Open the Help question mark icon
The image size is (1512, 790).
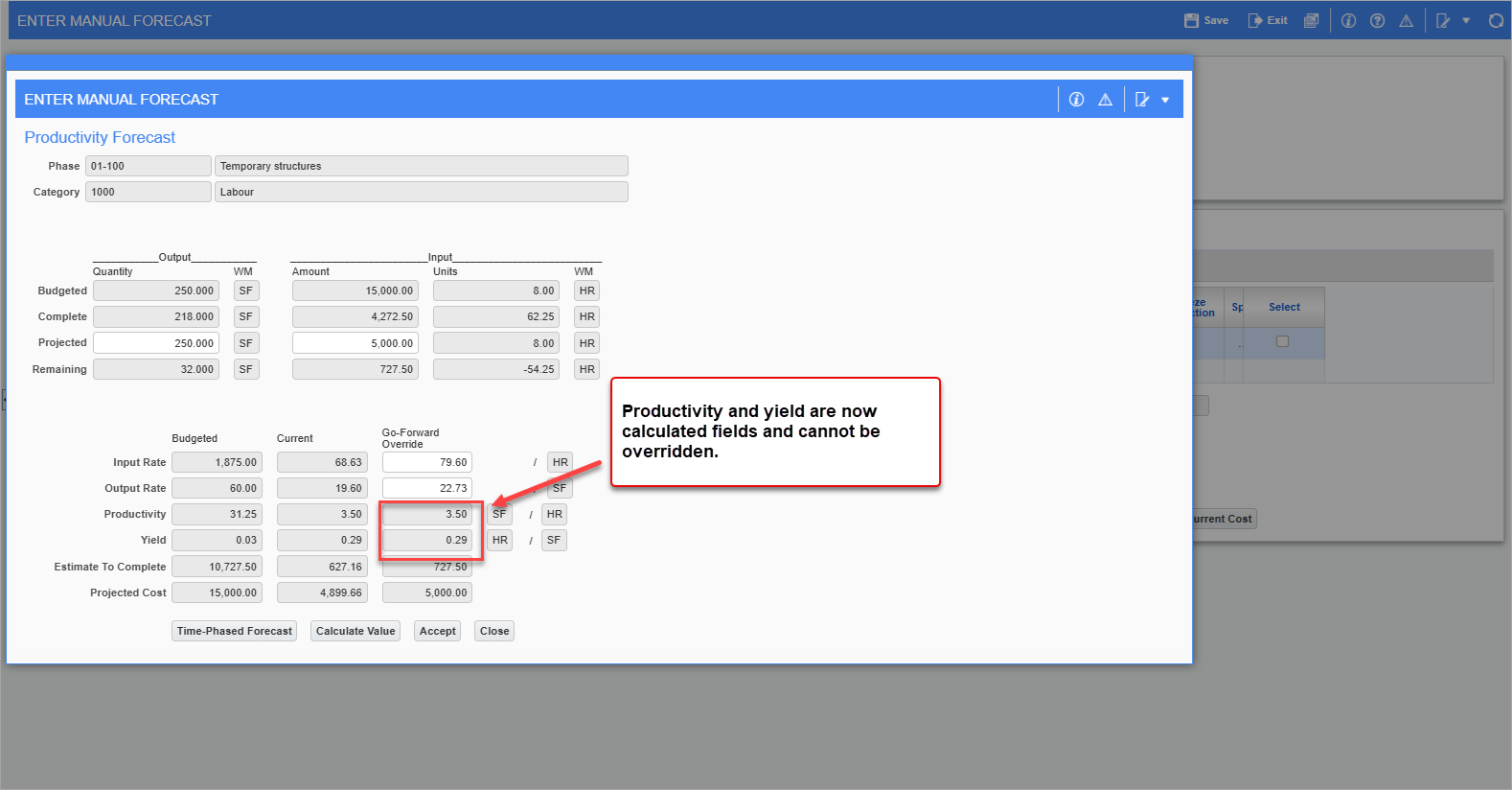[1377, 20]
